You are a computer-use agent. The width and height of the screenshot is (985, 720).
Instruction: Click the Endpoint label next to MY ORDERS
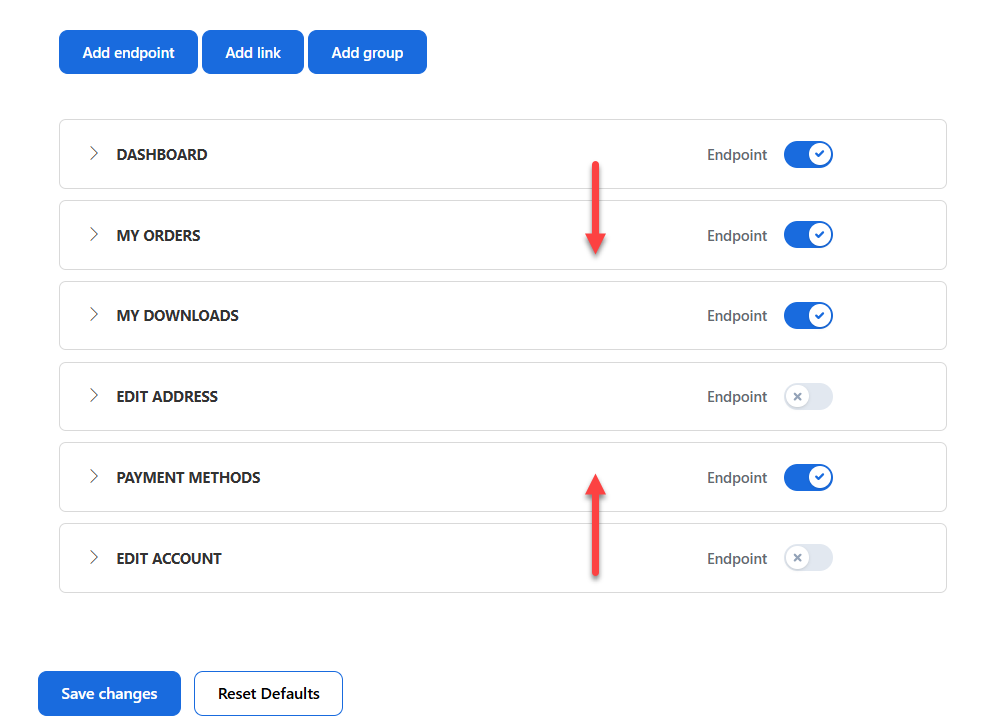pos(737,235)
